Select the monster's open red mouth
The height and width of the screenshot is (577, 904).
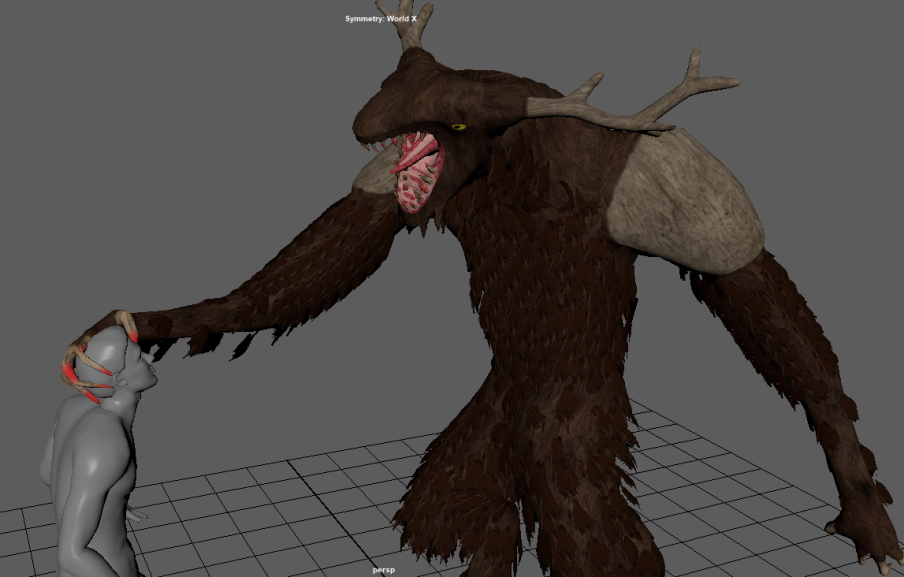(x=416, y=172)
